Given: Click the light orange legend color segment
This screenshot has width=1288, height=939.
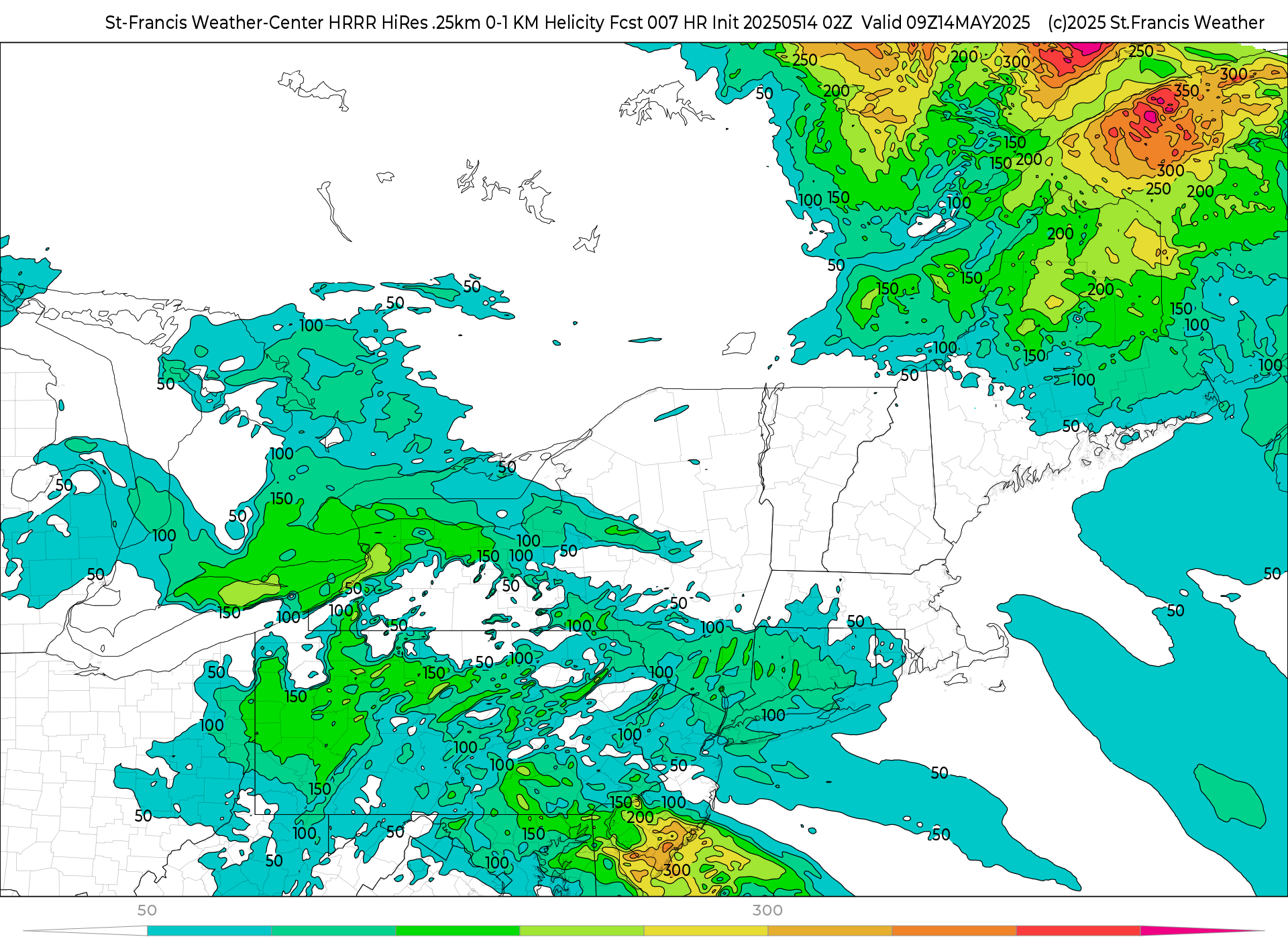Looking at the screenshot, I should [830, 931].
